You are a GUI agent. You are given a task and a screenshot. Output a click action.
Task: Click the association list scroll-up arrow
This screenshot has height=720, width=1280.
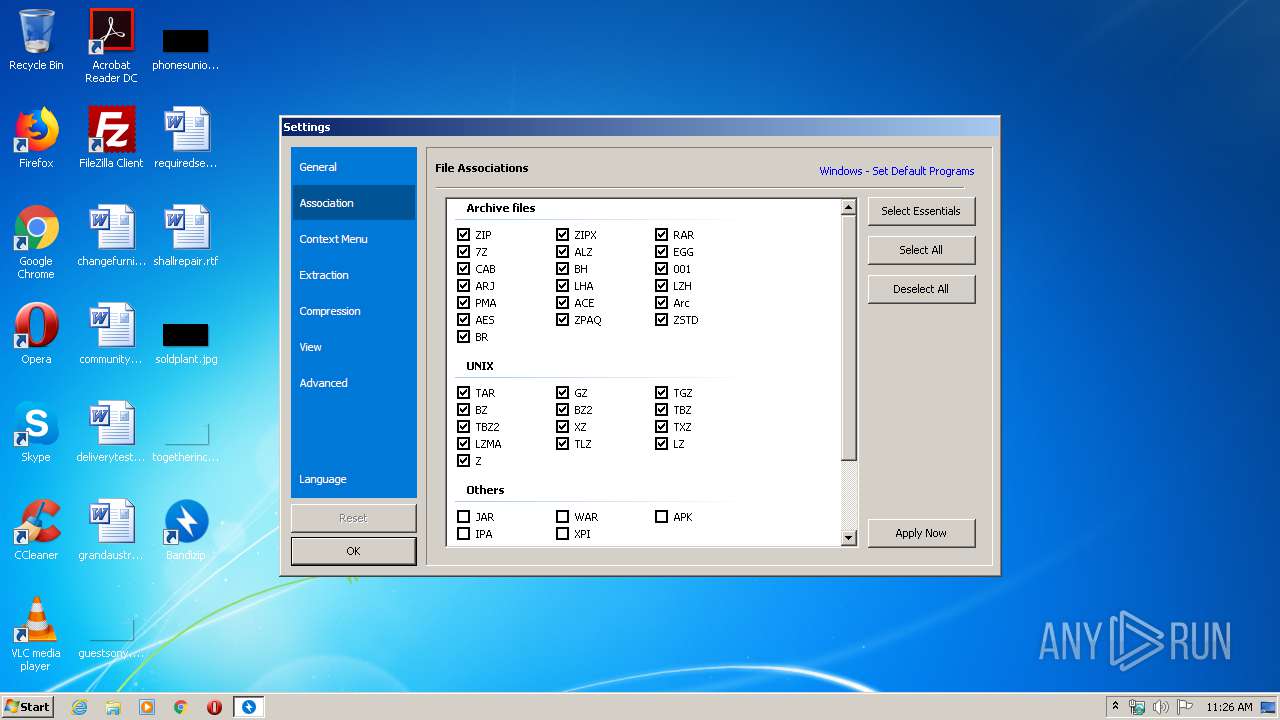[x=849, y=207]
